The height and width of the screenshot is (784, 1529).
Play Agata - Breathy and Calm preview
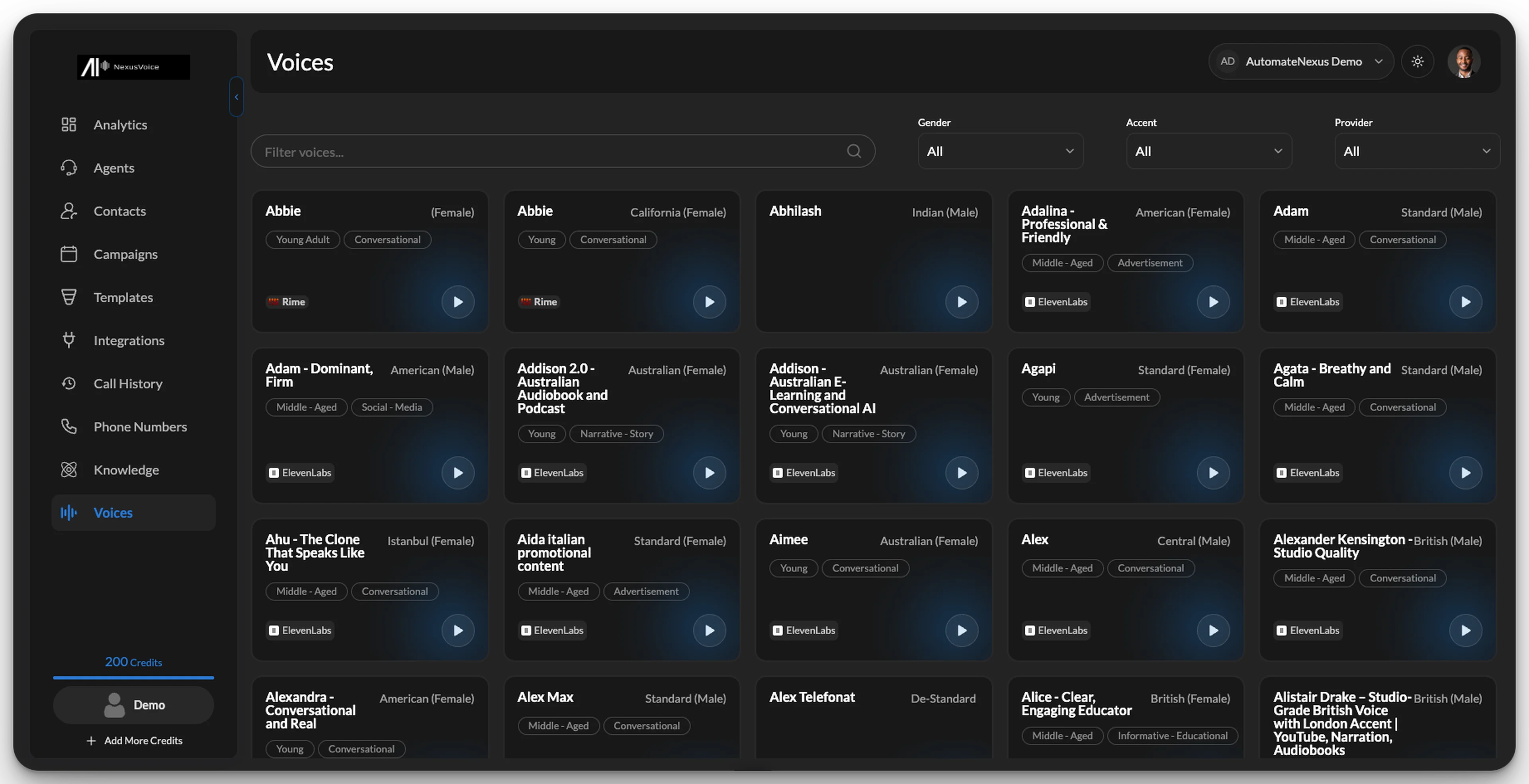[1465, 473]
